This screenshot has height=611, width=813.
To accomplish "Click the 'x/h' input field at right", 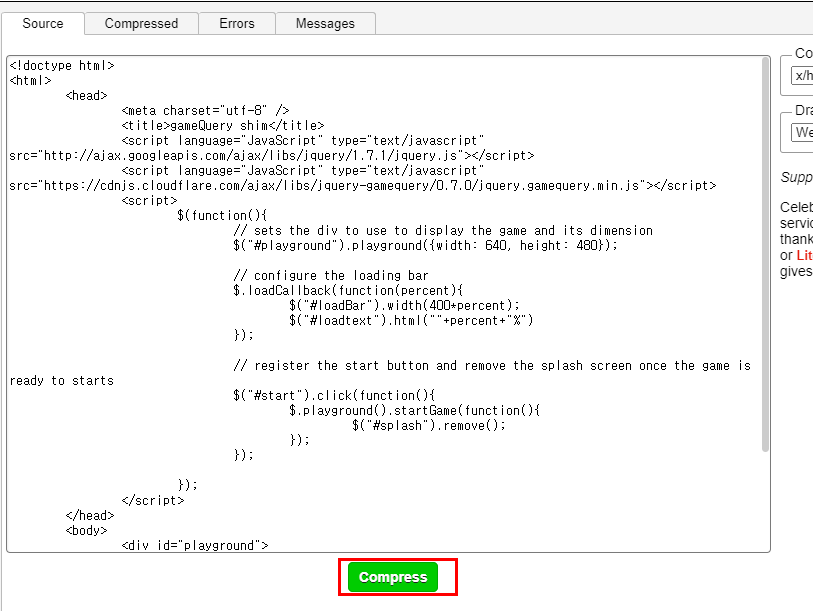I will [802, 76].
